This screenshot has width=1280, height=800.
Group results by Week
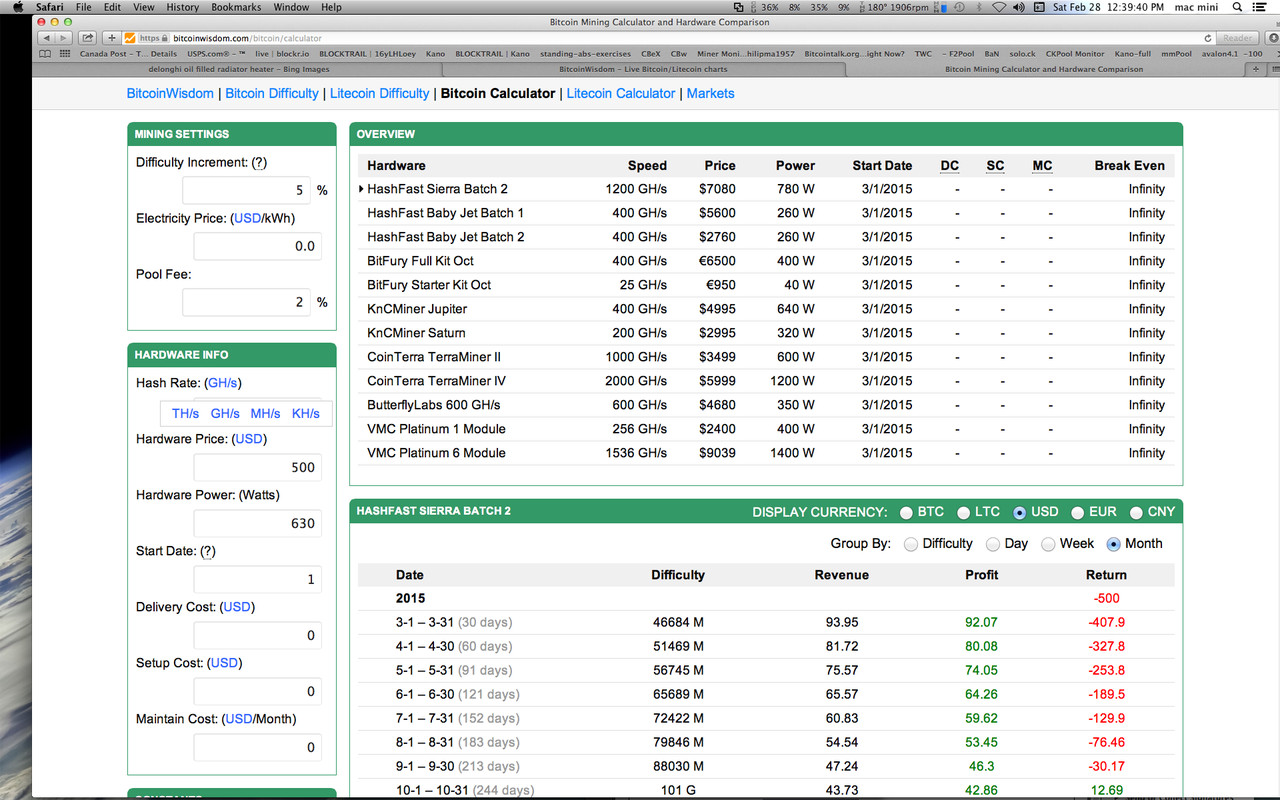[1048, 545]
